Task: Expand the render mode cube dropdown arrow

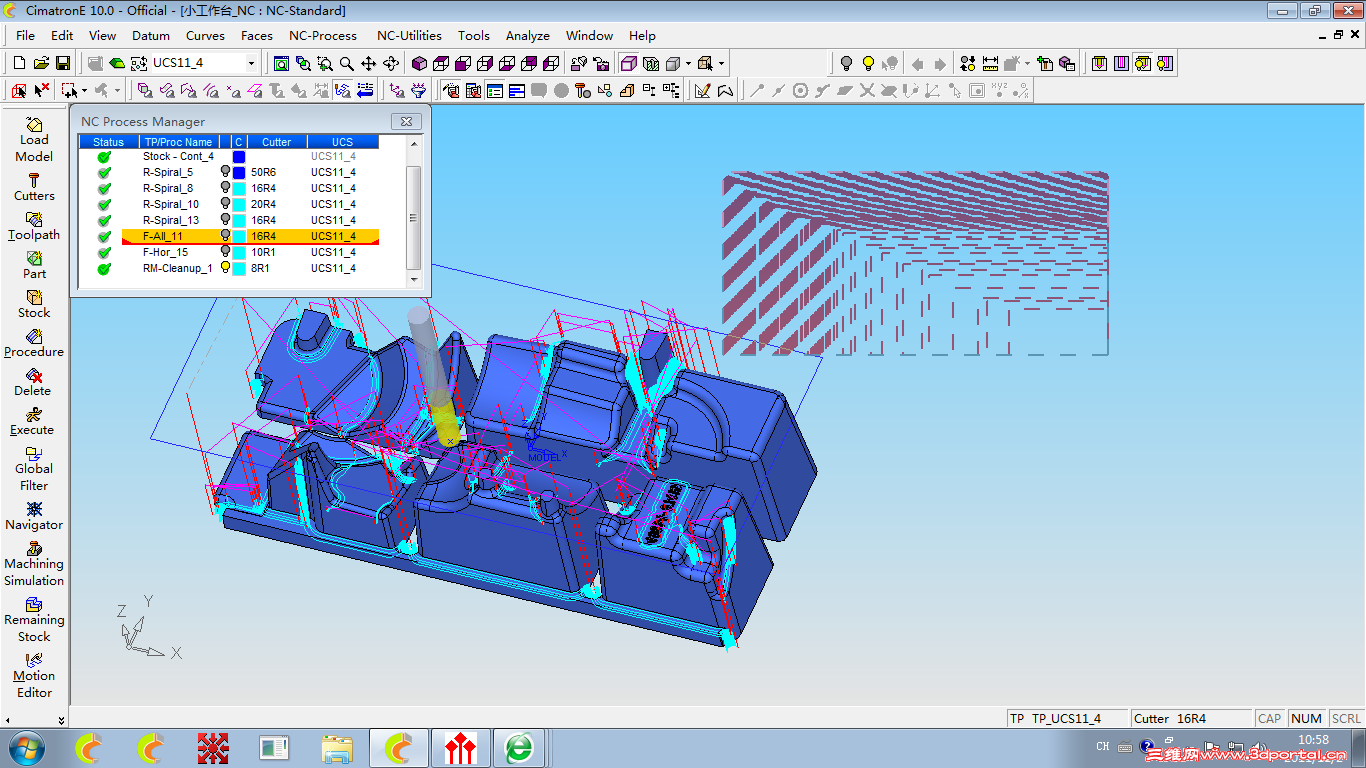Action: [689, 63]
